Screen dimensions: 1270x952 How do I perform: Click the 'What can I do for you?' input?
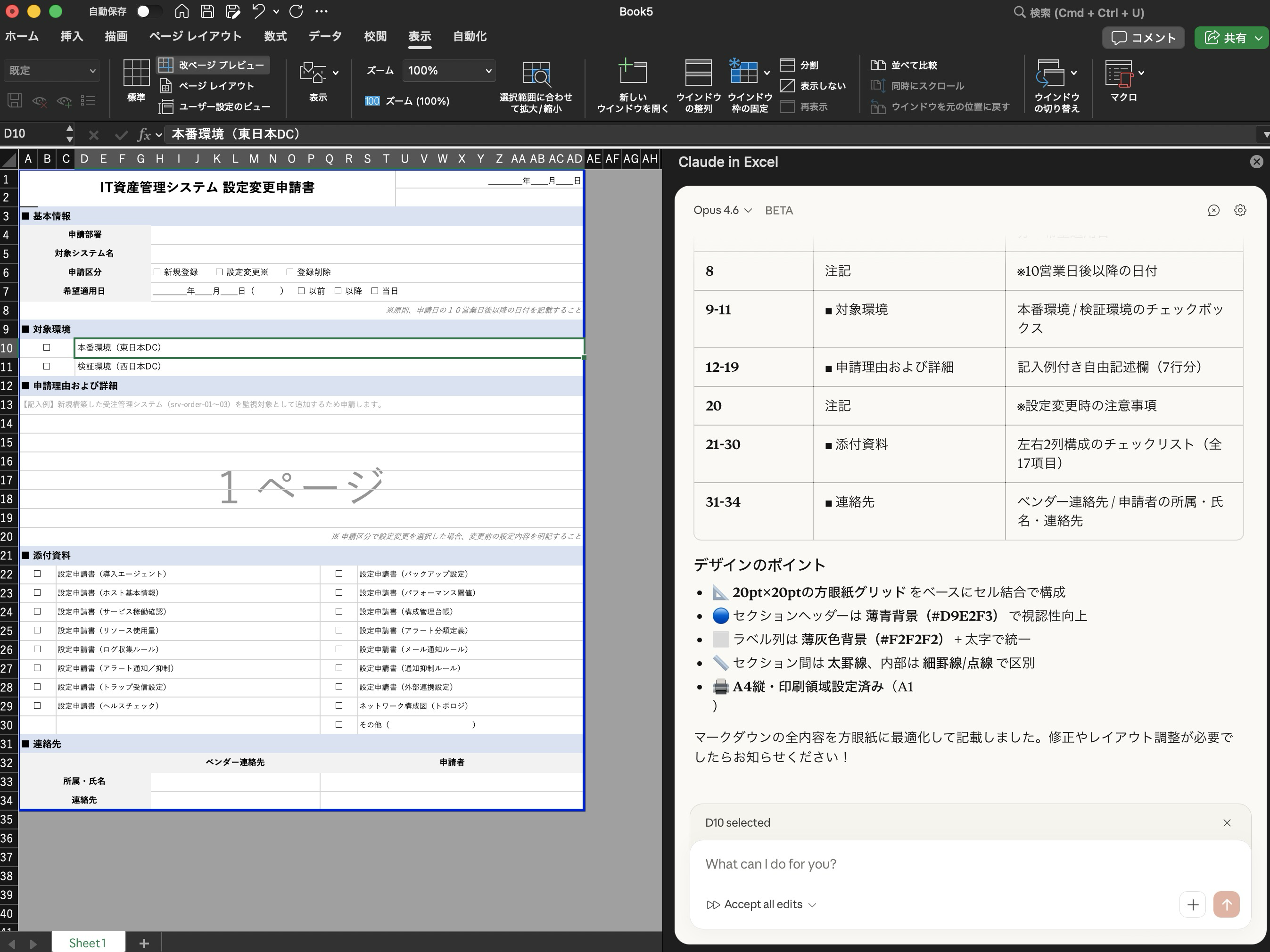tap(919, 863)
